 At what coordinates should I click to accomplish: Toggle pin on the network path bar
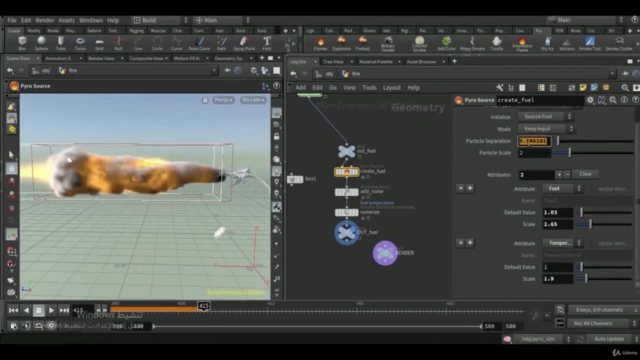(625, 74)
